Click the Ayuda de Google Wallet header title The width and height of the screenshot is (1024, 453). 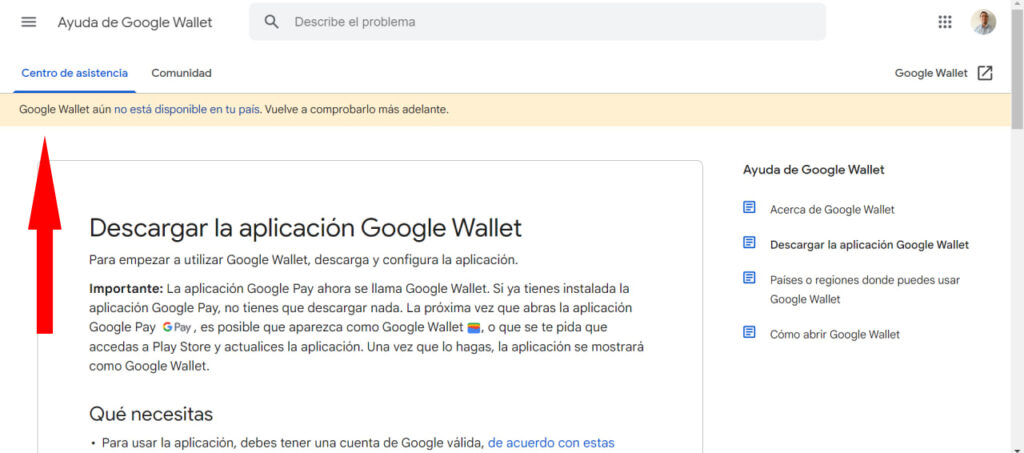click(135, 22)
